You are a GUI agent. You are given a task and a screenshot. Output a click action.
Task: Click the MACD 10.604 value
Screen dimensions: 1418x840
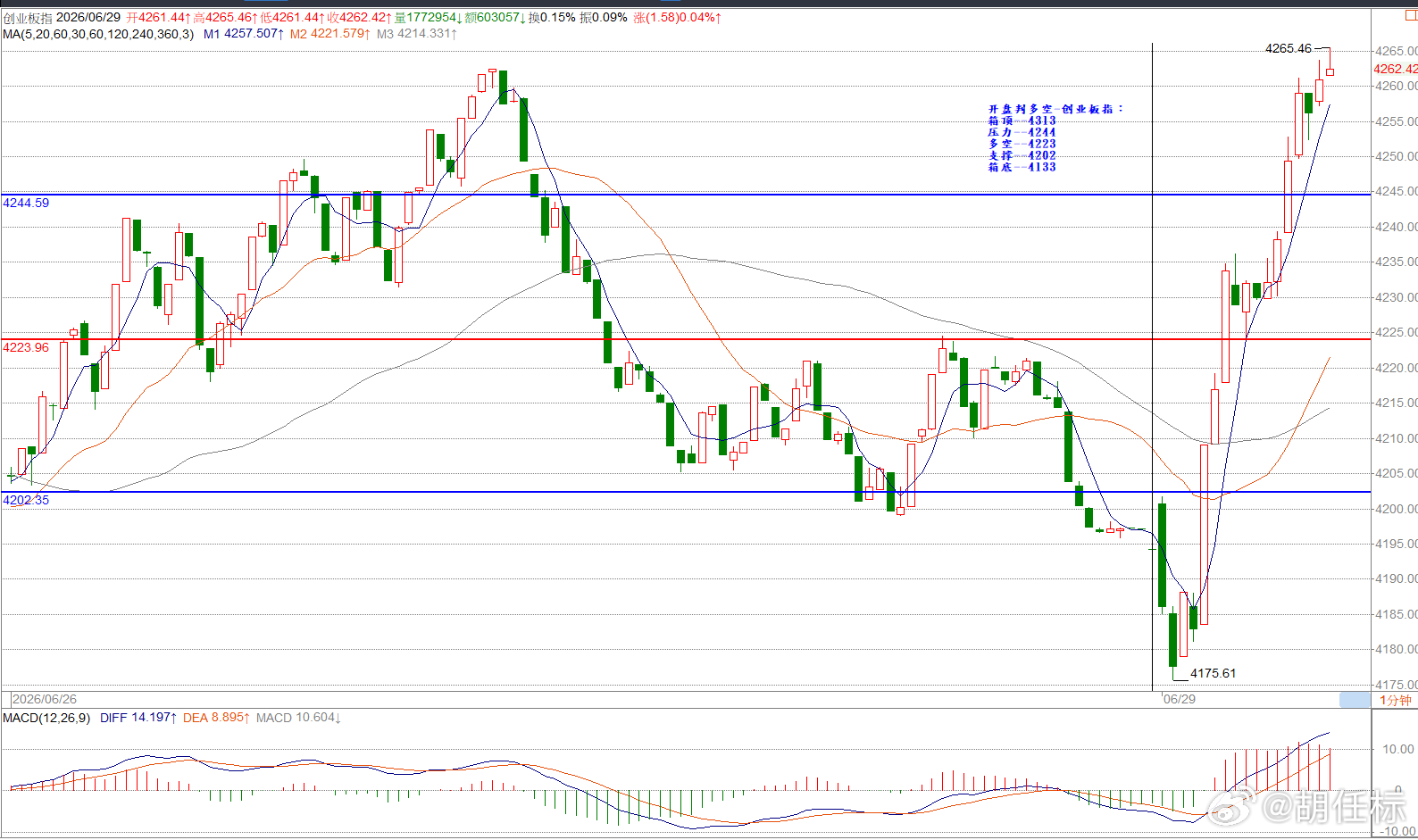coord(298,718)
